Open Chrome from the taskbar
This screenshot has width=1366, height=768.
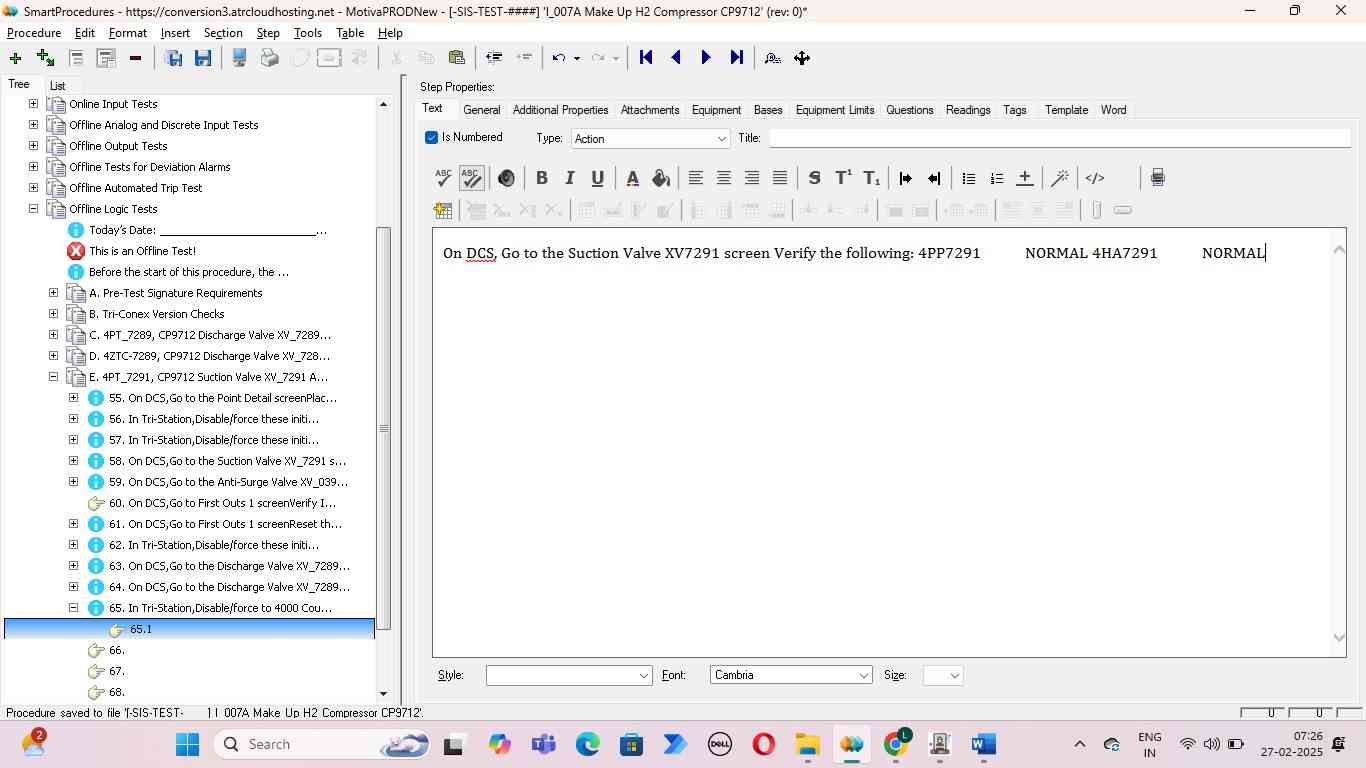(896, 744)
